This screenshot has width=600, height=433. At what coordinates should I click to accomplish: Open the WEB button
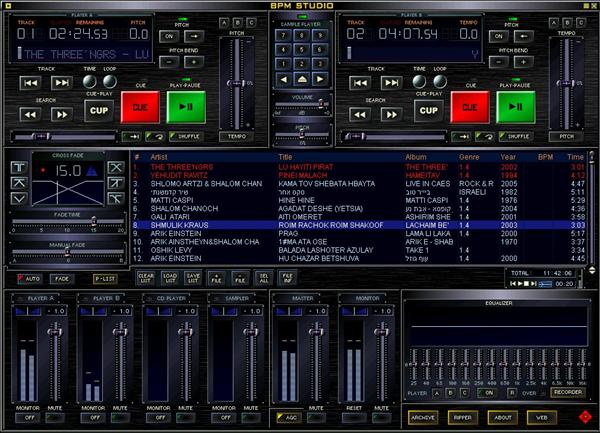[542, 418]
